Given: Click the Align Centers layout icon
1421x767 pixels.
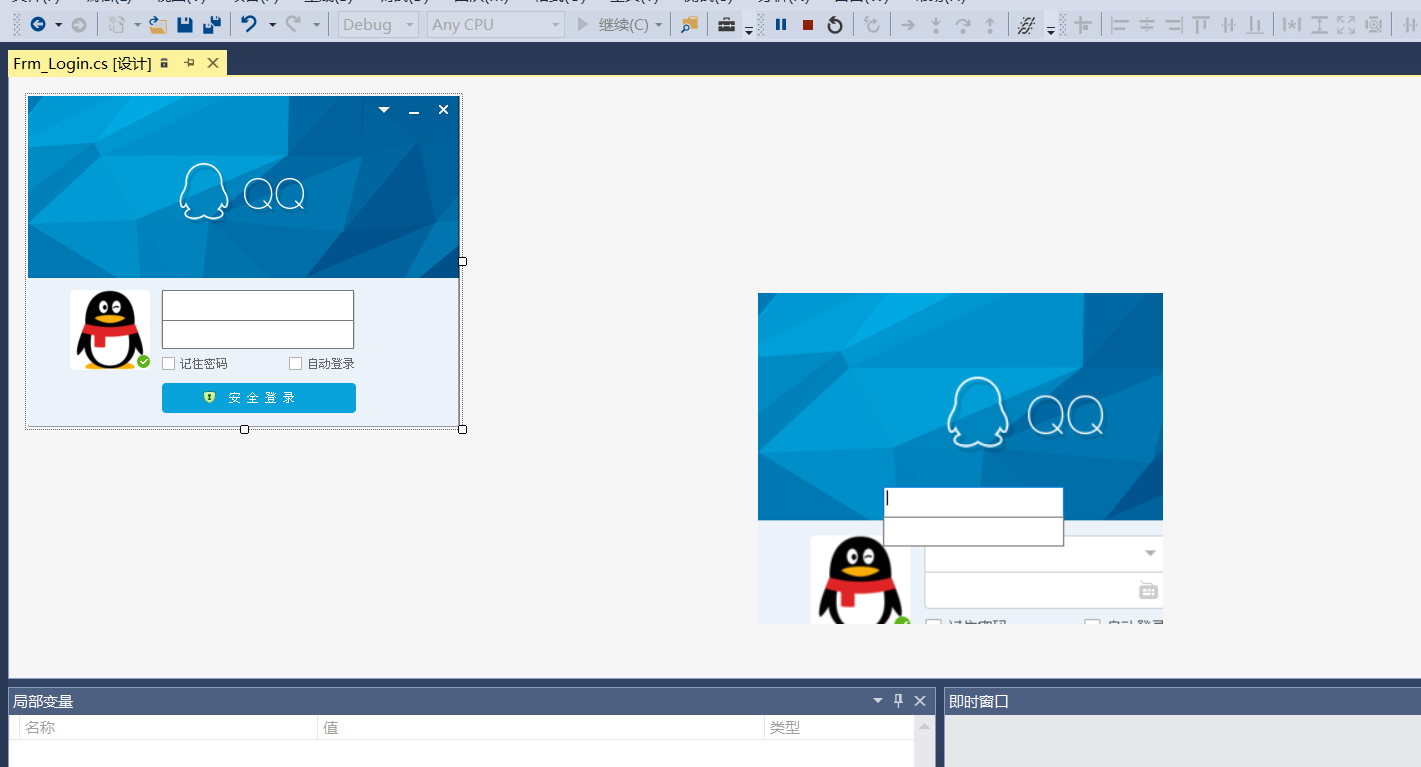Looking at the screenshot, I should 1147,25.
